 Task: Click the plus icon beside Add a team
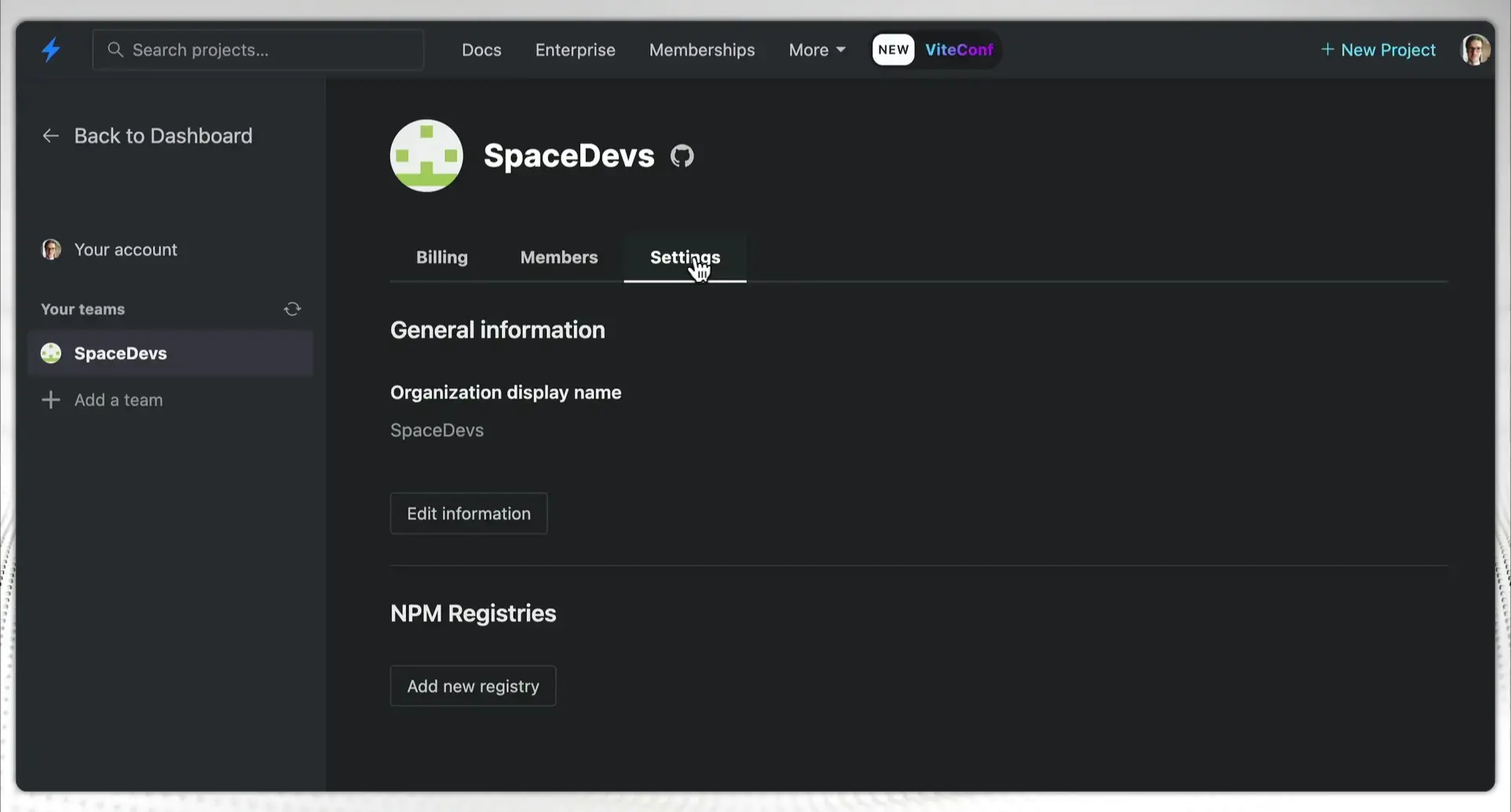click(50, 400)
